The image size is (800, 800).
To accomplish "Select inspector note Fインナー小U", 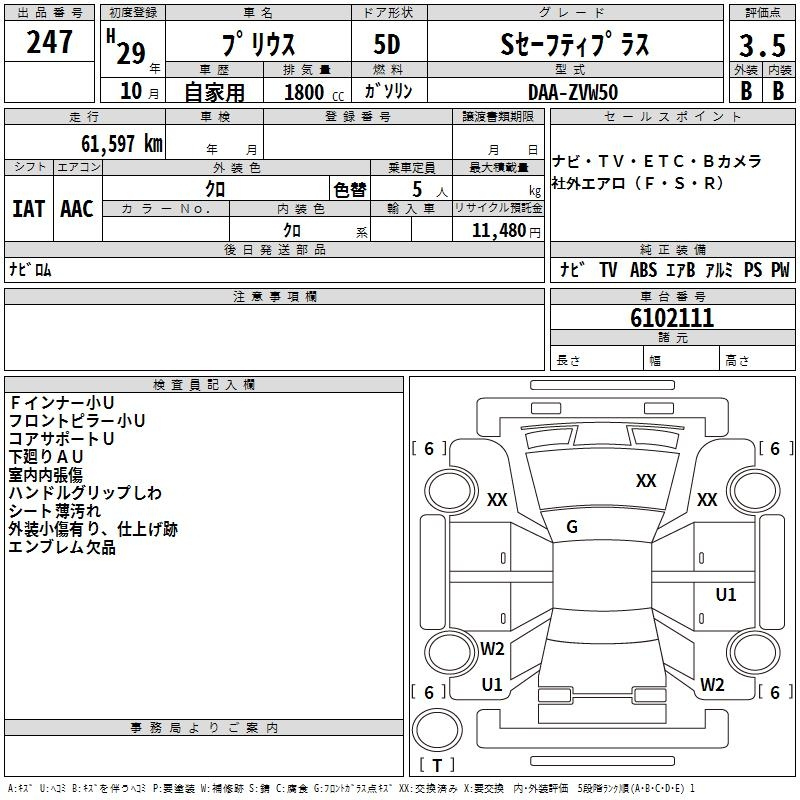I will click(x=61, y=403).
